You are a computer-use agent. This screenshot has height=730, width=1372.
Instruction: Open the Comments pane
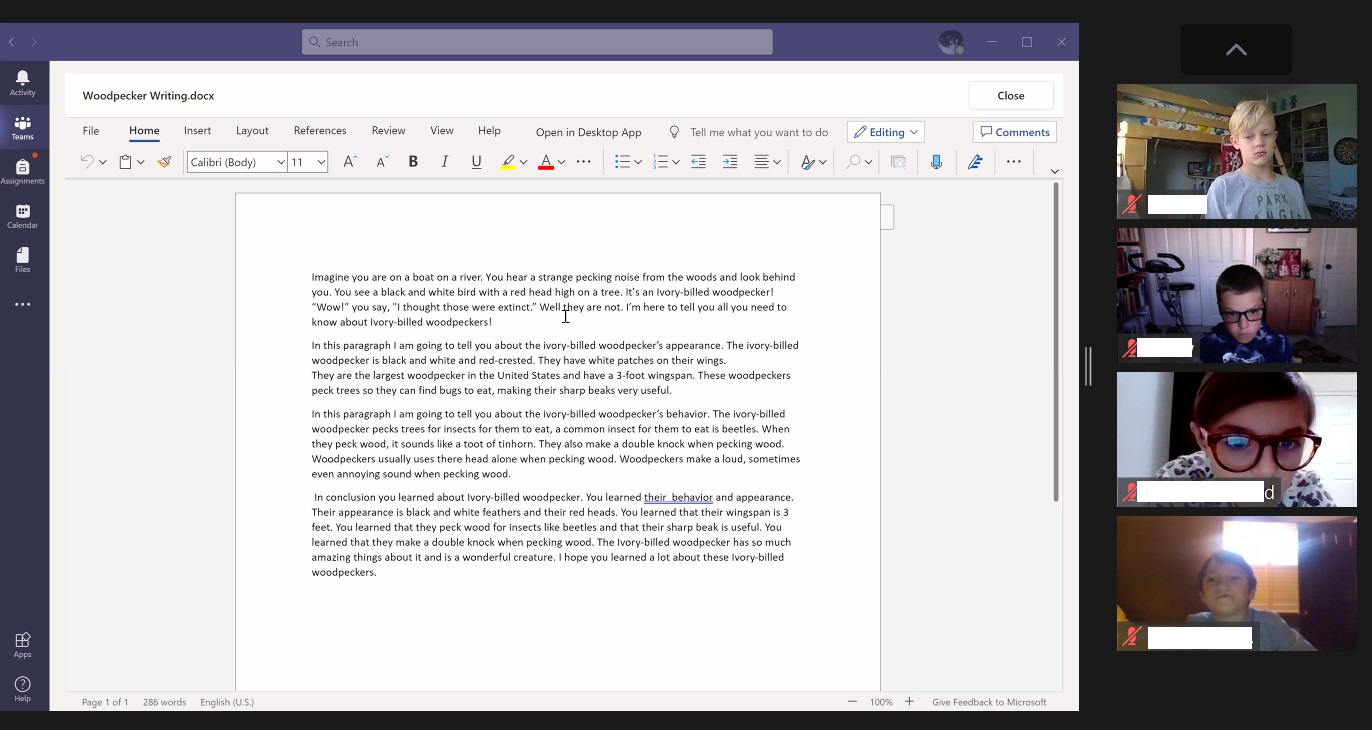tap(1014, 132)
